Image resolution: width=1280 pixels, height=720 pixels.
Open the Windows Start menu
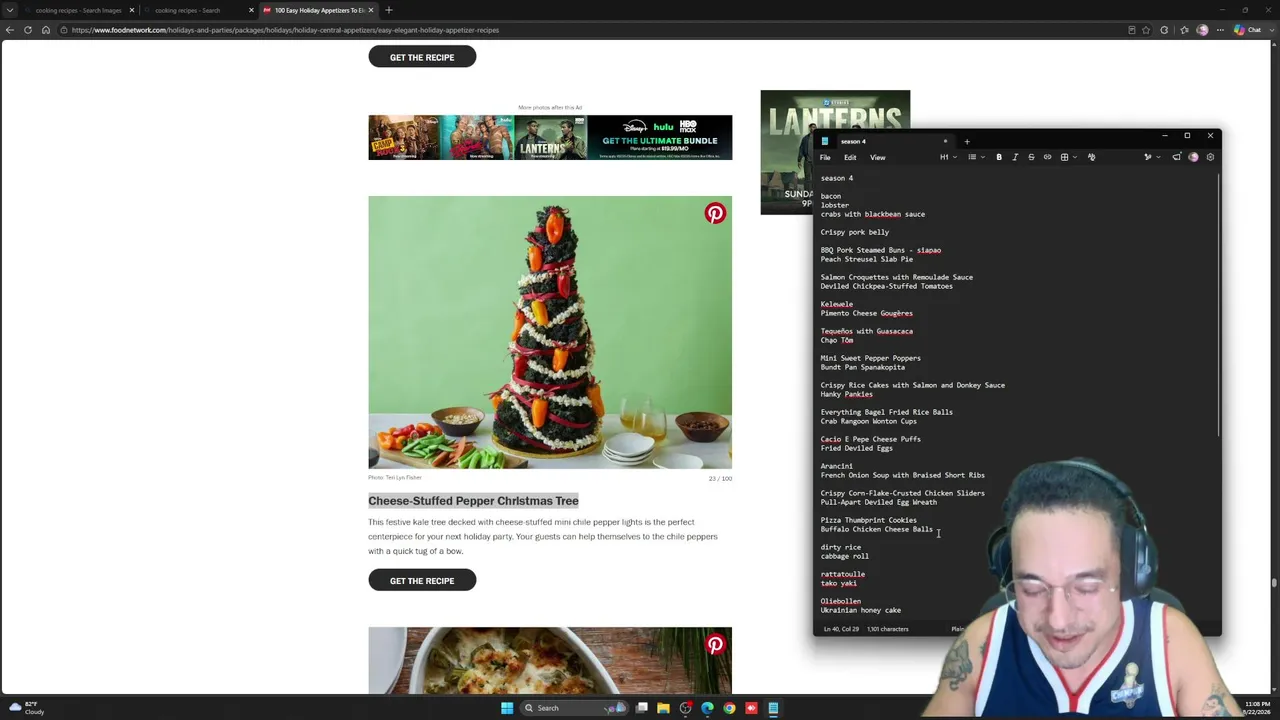tap(507, 708)
